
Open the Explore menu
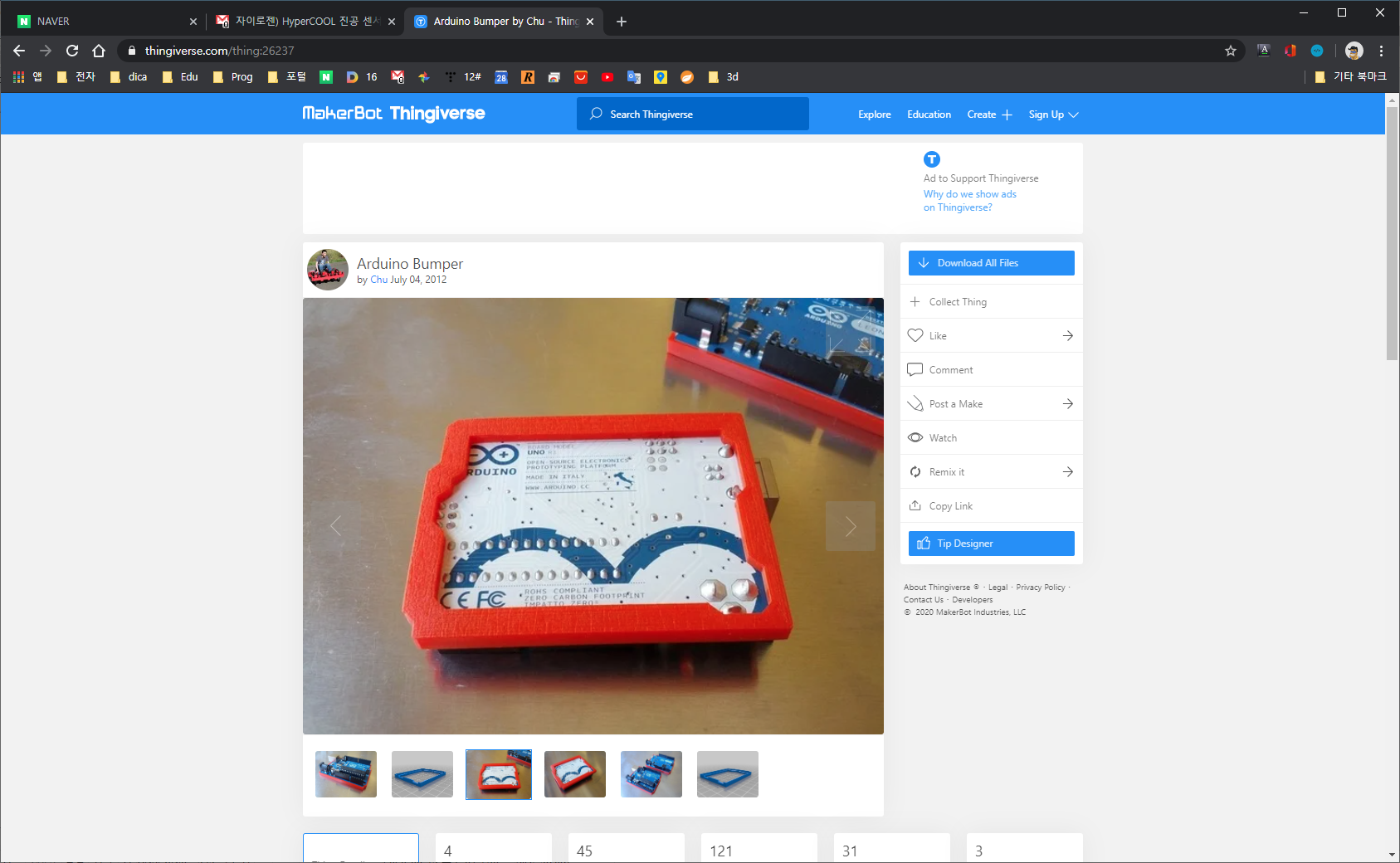(875, 115)
